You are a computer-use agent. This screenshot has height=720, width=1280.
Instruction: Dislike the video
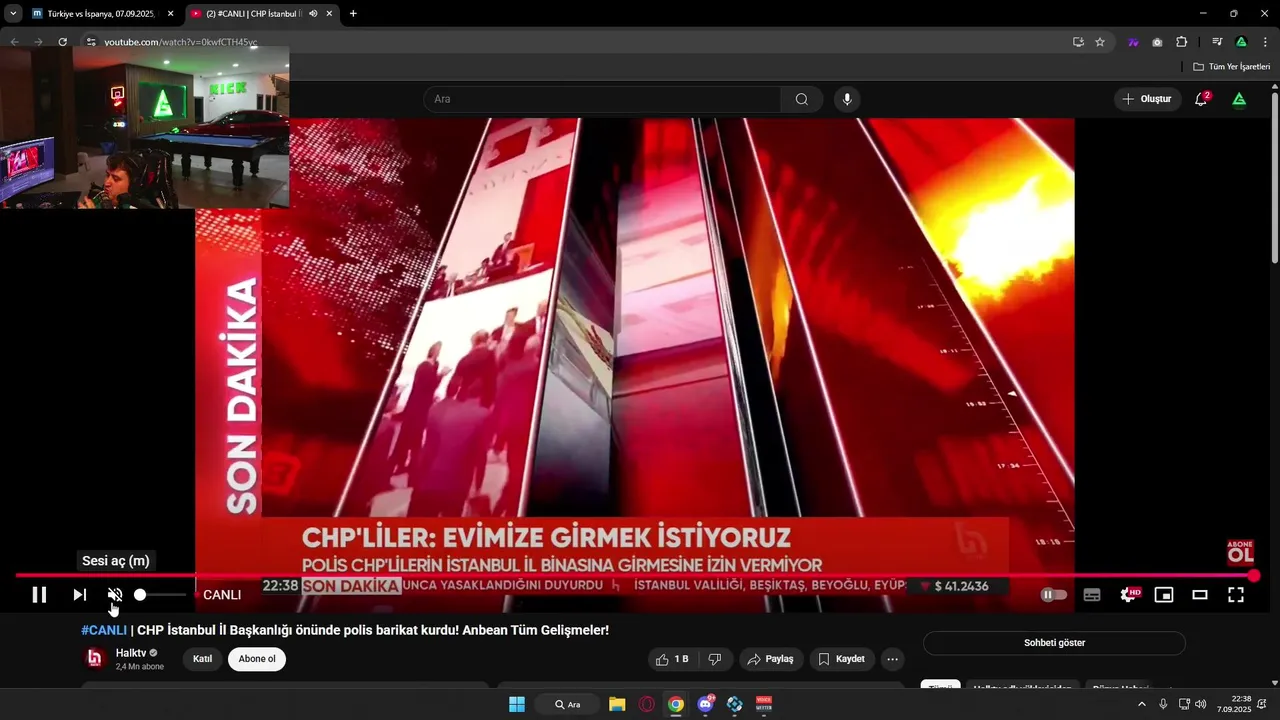(x=715, y=659)
